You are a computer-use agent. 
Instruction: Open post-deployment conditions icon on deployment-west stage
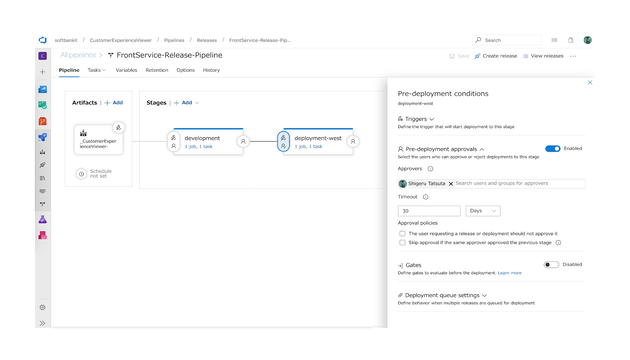click(353, 141)
